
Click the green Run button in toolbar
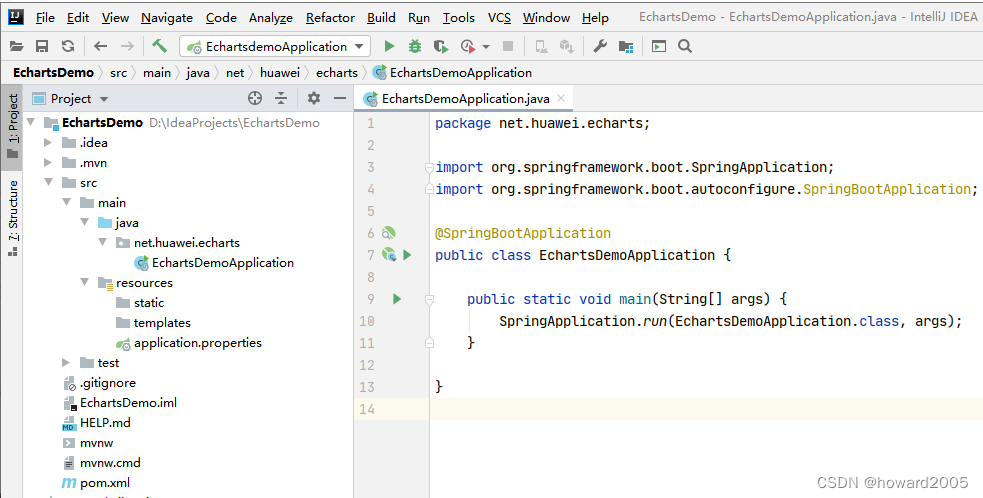coord(389,46)
